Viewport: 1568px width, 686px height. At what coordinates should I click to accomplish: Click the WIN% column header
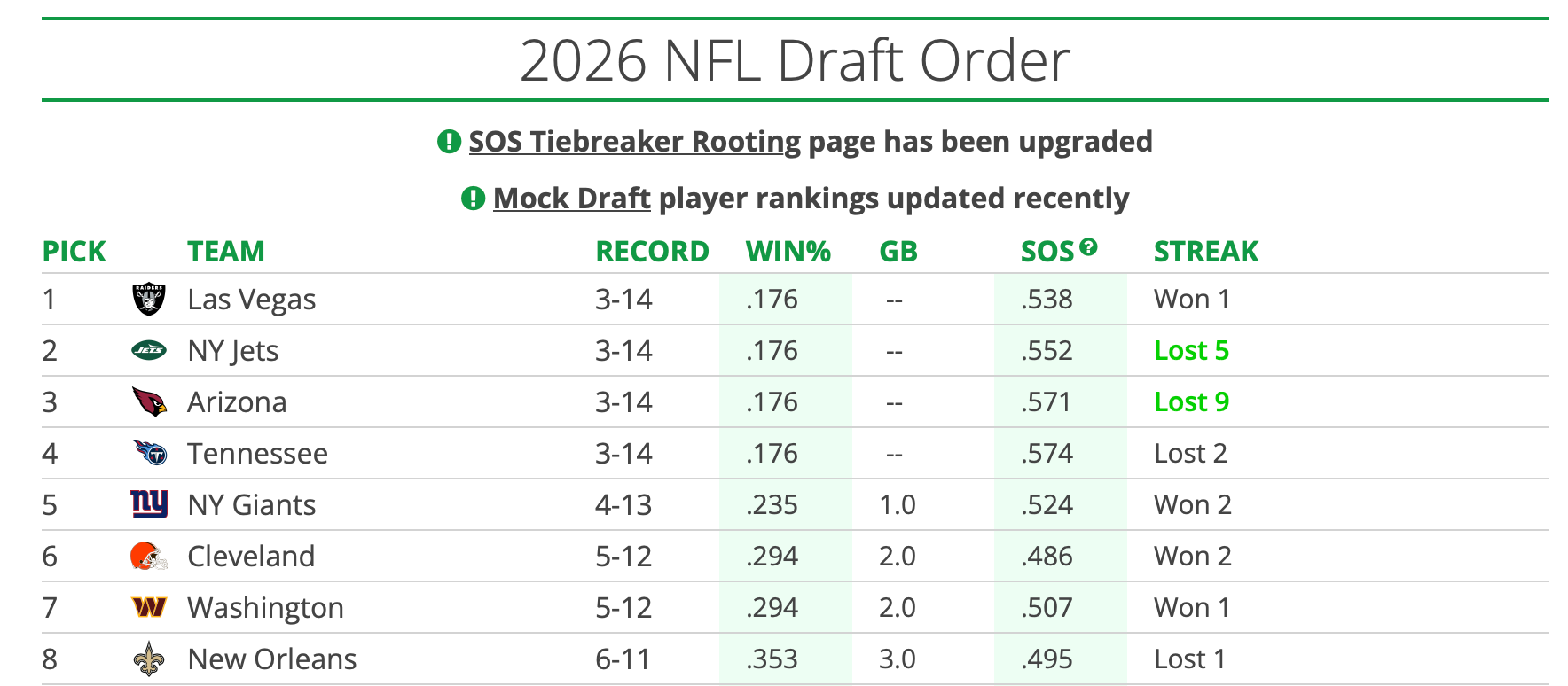(x=788, y=252)
